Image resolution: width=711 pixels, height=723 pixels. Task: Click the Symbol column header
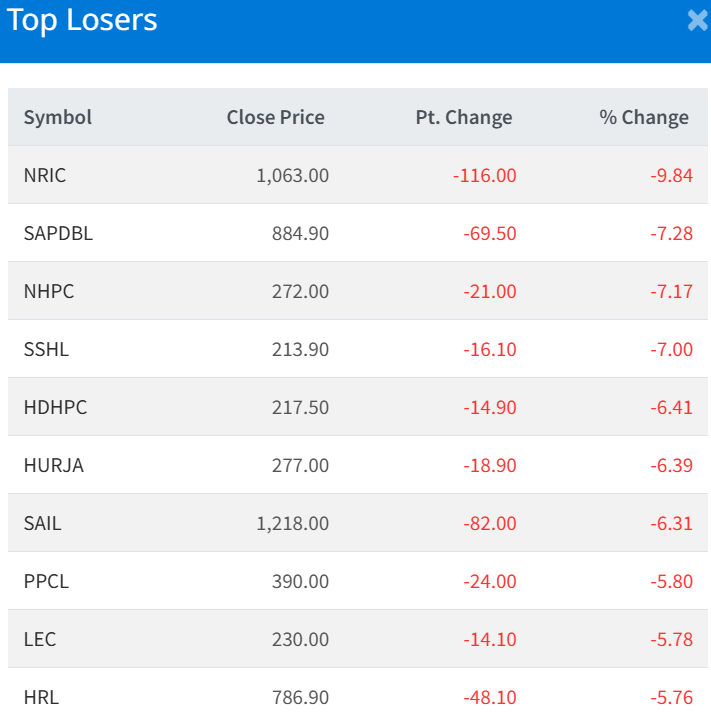click(x=58, y=117)
